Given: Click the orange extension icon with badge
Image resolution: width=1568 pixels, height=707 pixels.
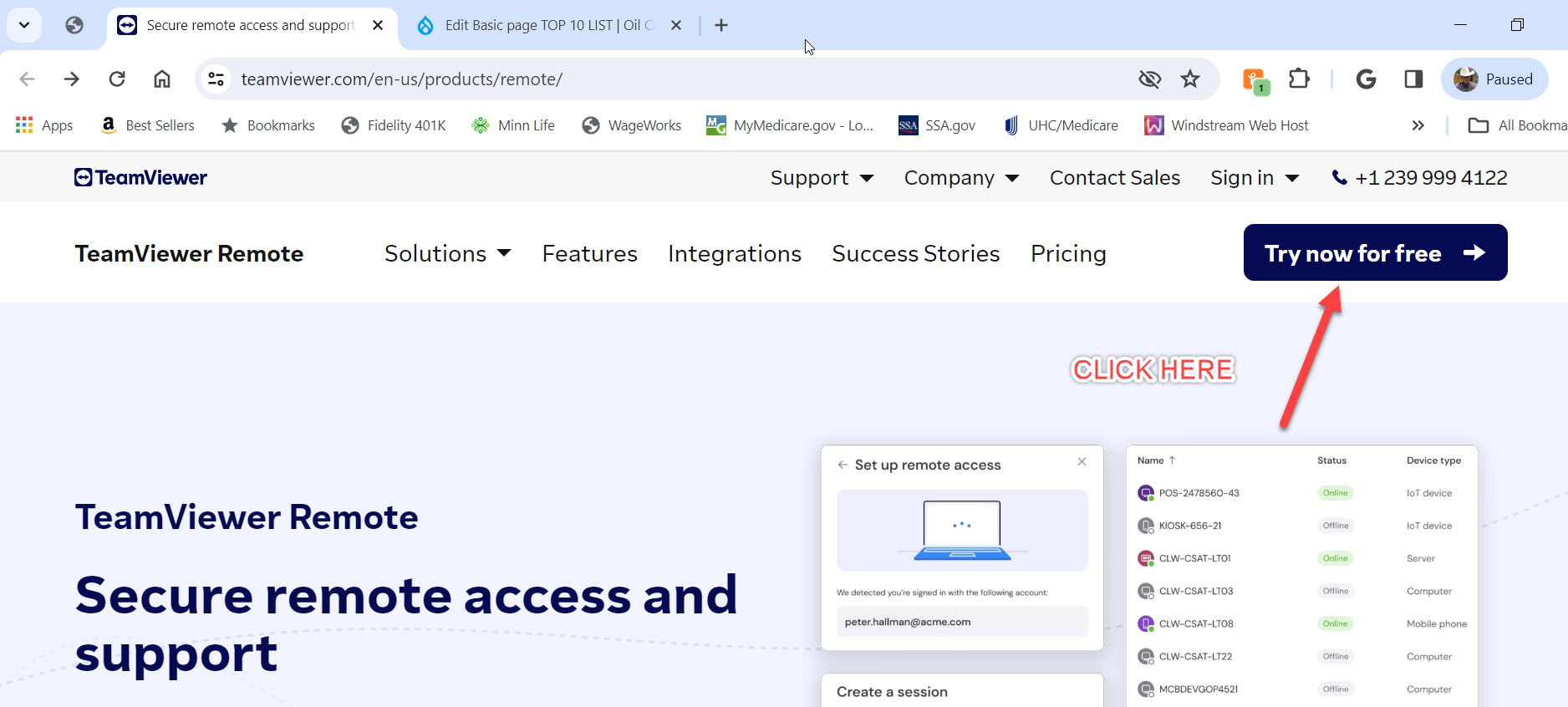Looking at the screenshot, I should click(1255, 81).
